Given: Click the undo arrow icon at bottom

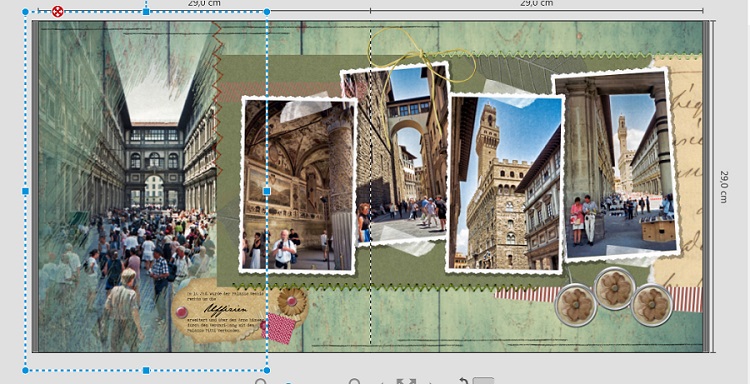Looking at the screenshot, I should (463, 381).
